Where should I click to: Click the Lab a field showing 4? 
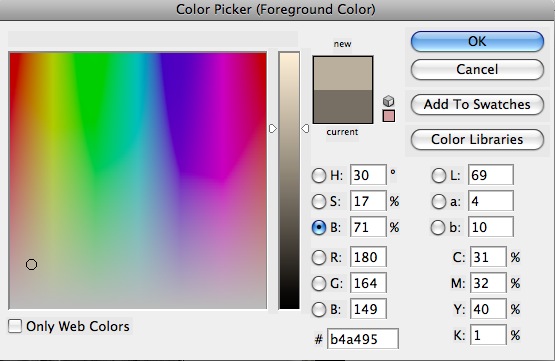pos(491,201)
